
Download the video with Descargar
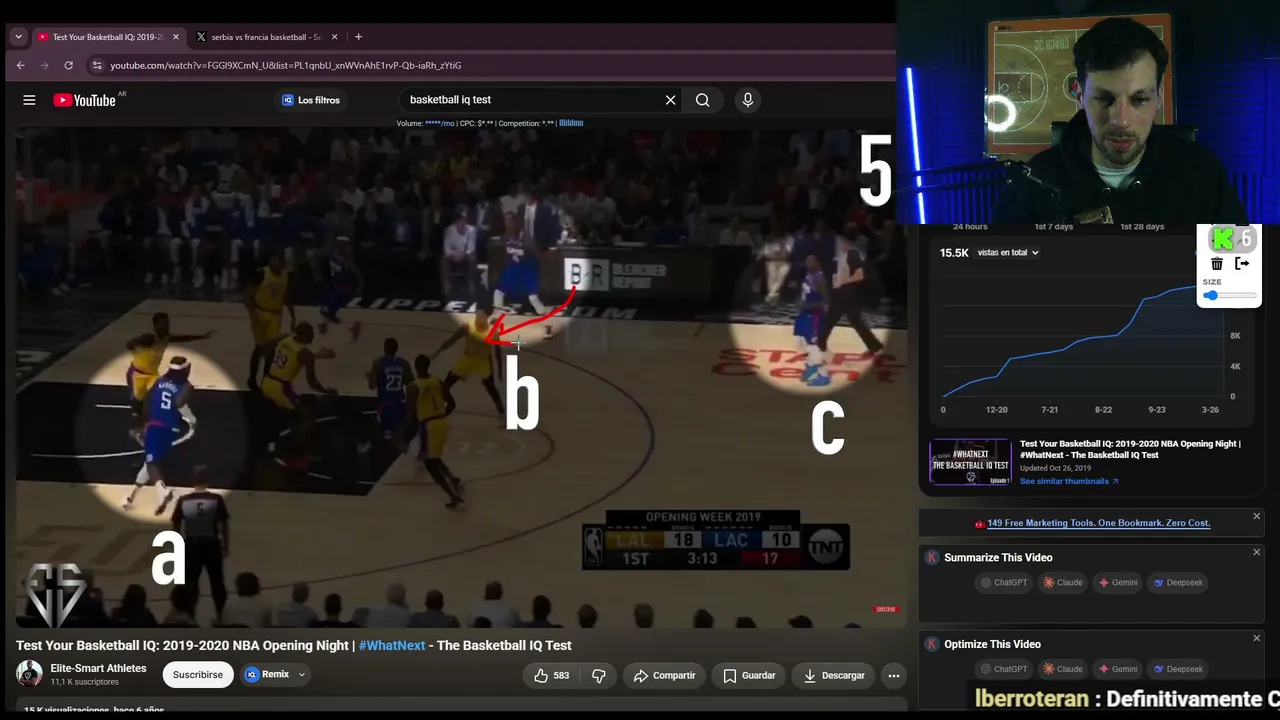pyautogui.click(x=834, y=675)
